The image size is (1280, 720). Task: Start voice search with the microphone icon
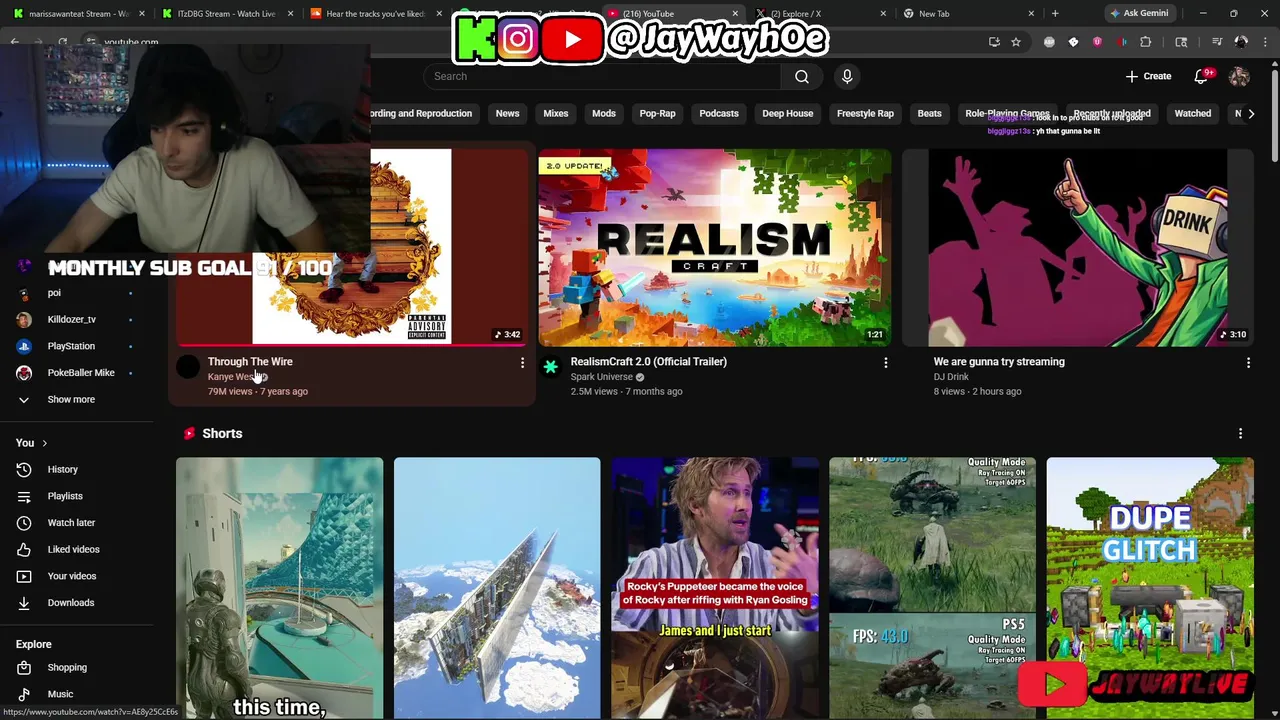[847, 76]
